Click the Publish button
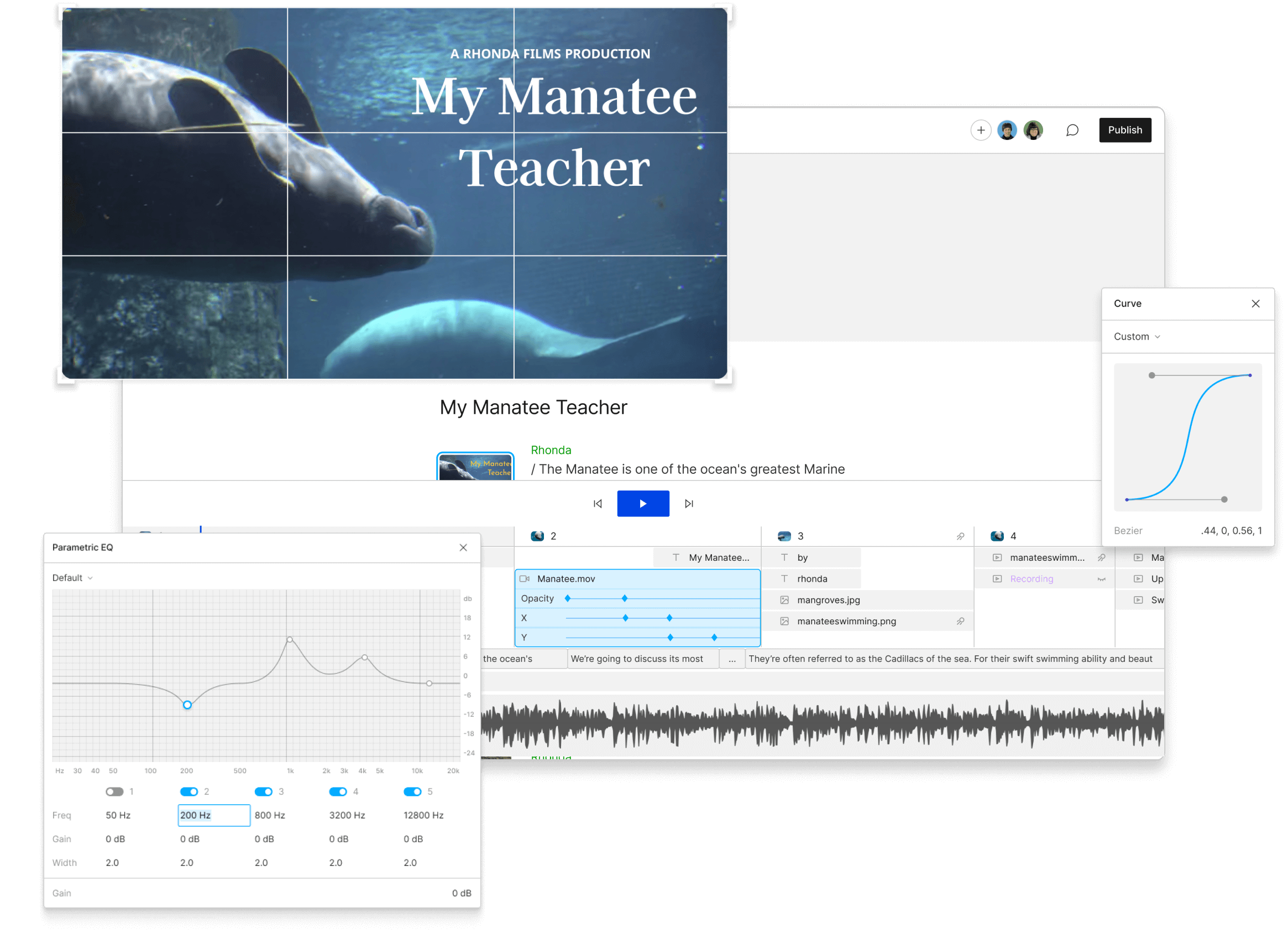Screen dimensions: 1288x939 (x=1125, y=130)
